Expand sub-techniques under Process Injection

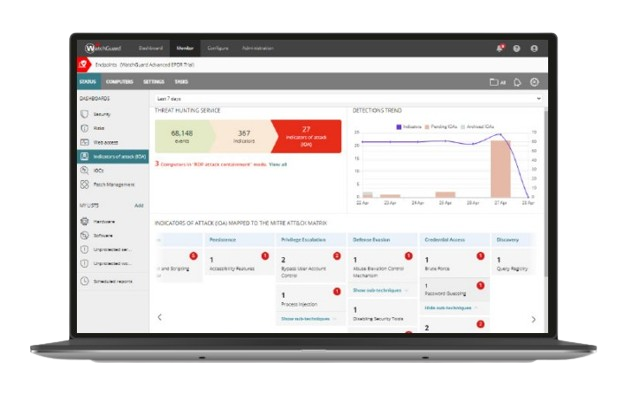tap(305, 319)
